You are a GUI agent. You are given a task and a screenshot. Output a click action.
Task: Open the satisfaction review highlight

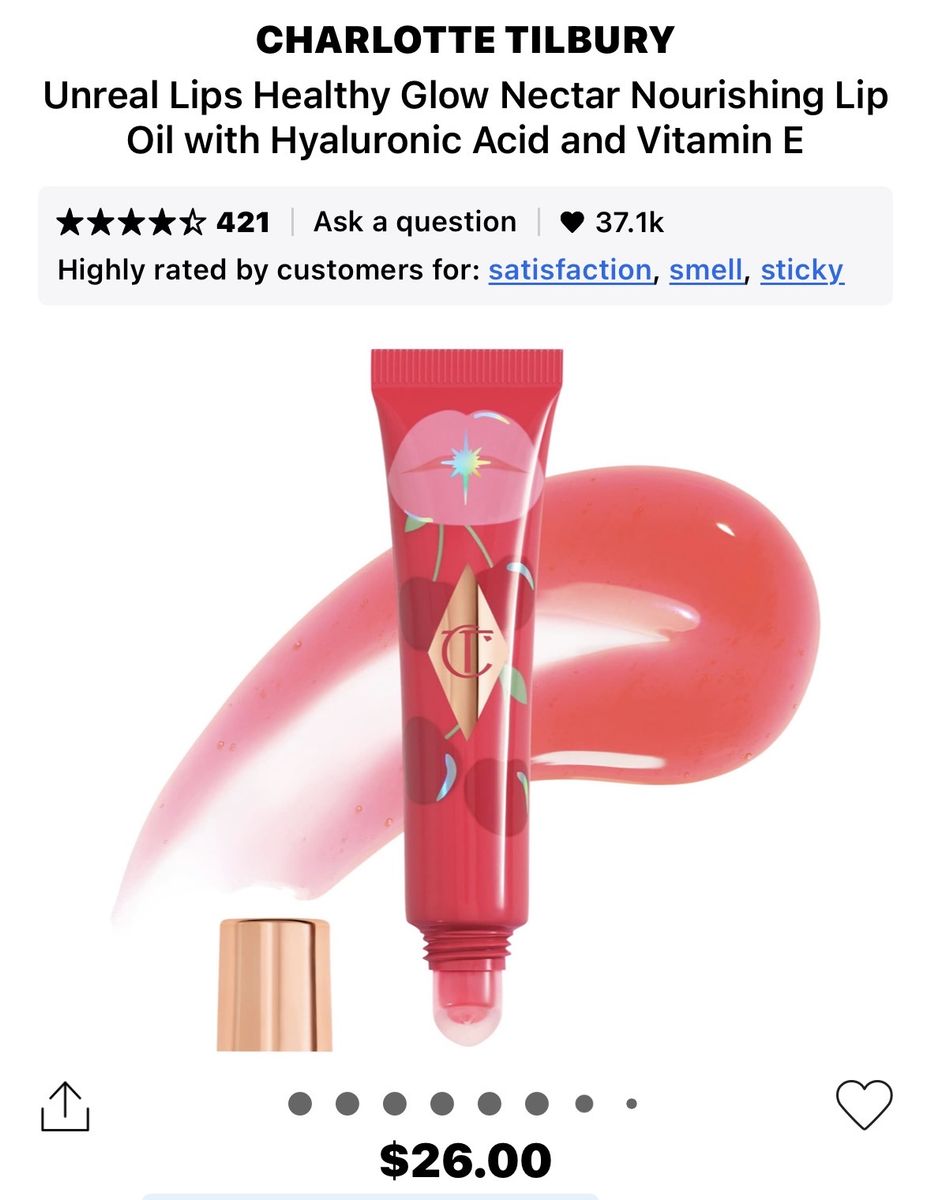[x=570, y=270]
